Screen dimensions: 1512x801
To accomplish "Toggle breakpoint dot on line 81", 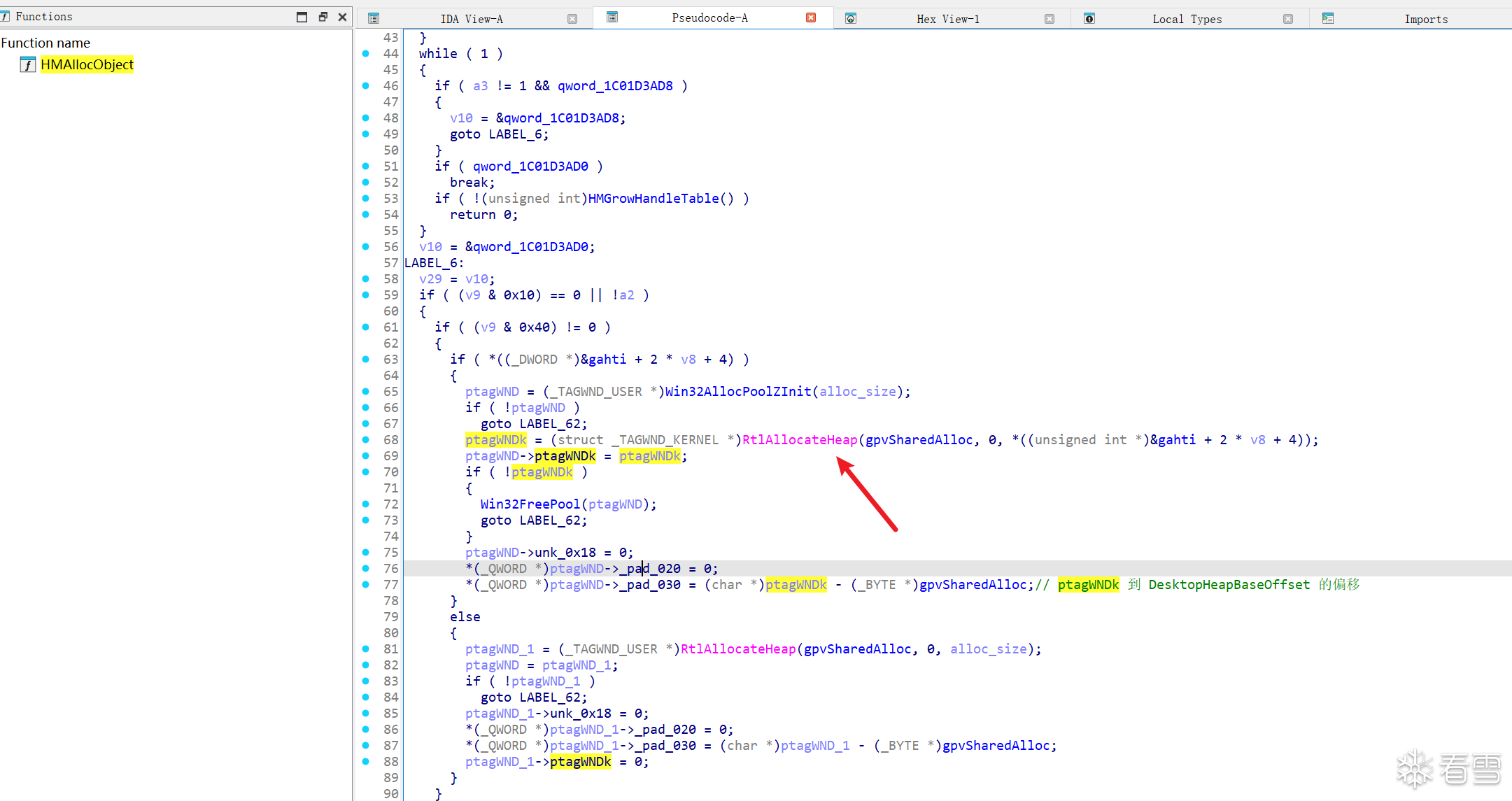I will (x=366, y=649).
